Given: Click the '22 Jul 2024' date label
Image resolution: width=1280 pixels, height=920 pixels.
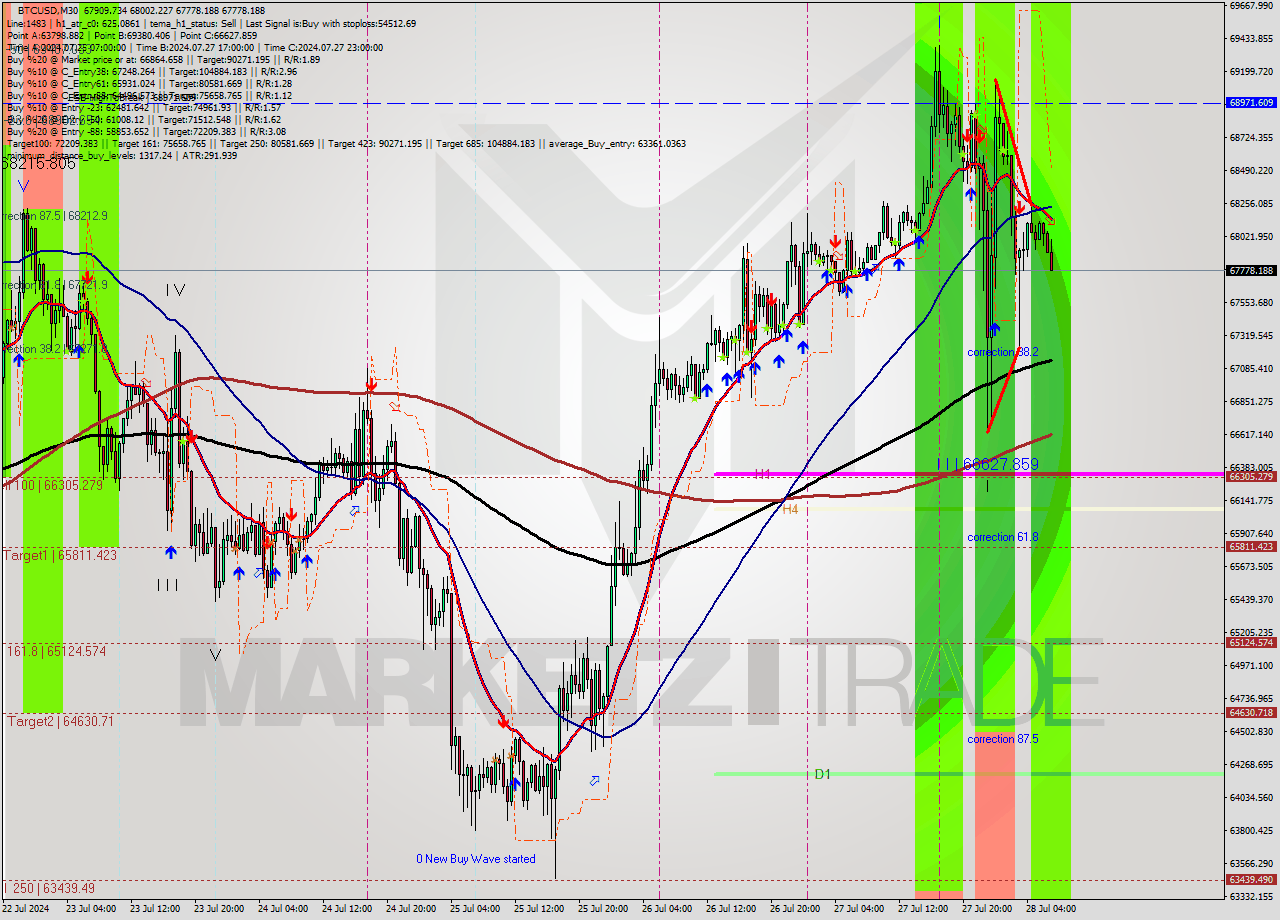Looking at the screenshot, I should [28, 909].
